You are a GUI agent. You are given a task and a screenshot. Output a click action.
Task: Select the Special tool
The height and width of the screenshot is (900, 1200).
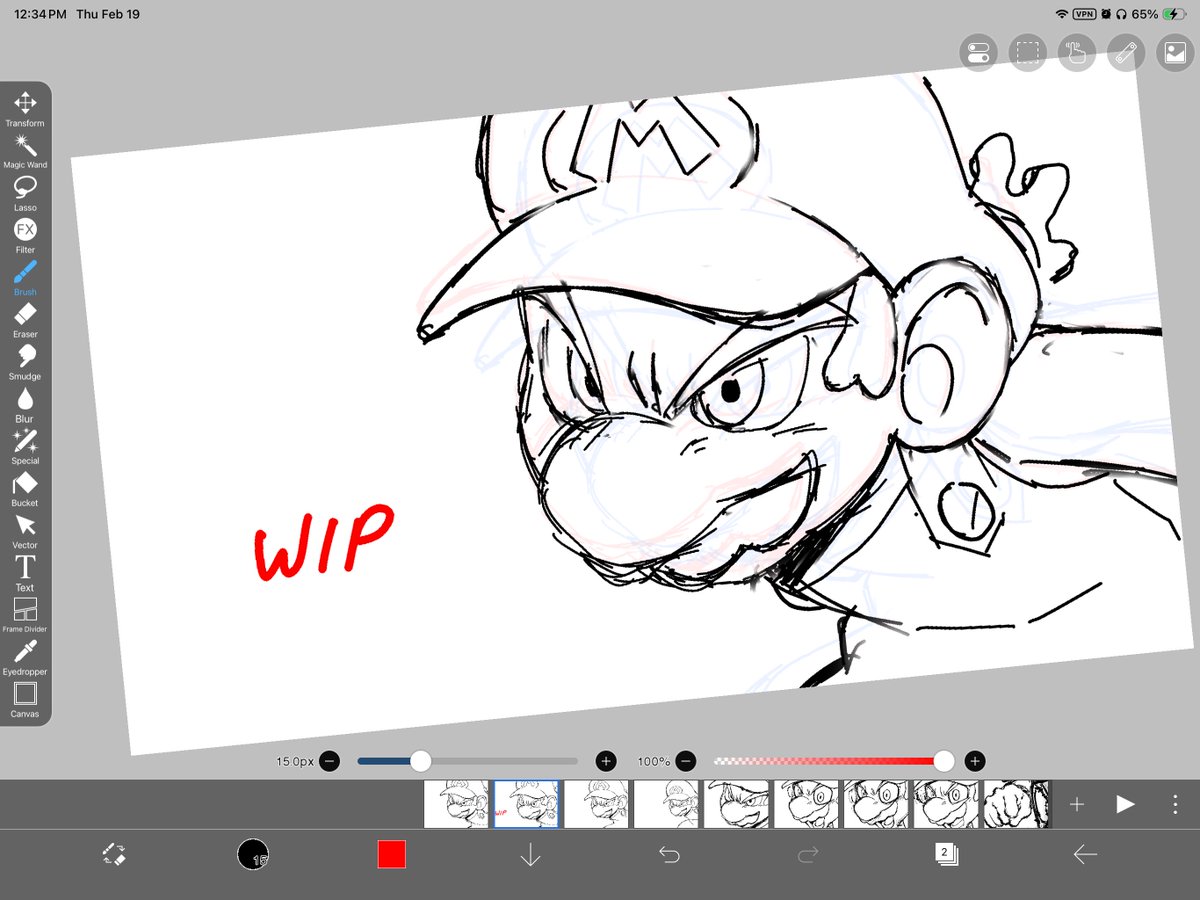point(25,446)
